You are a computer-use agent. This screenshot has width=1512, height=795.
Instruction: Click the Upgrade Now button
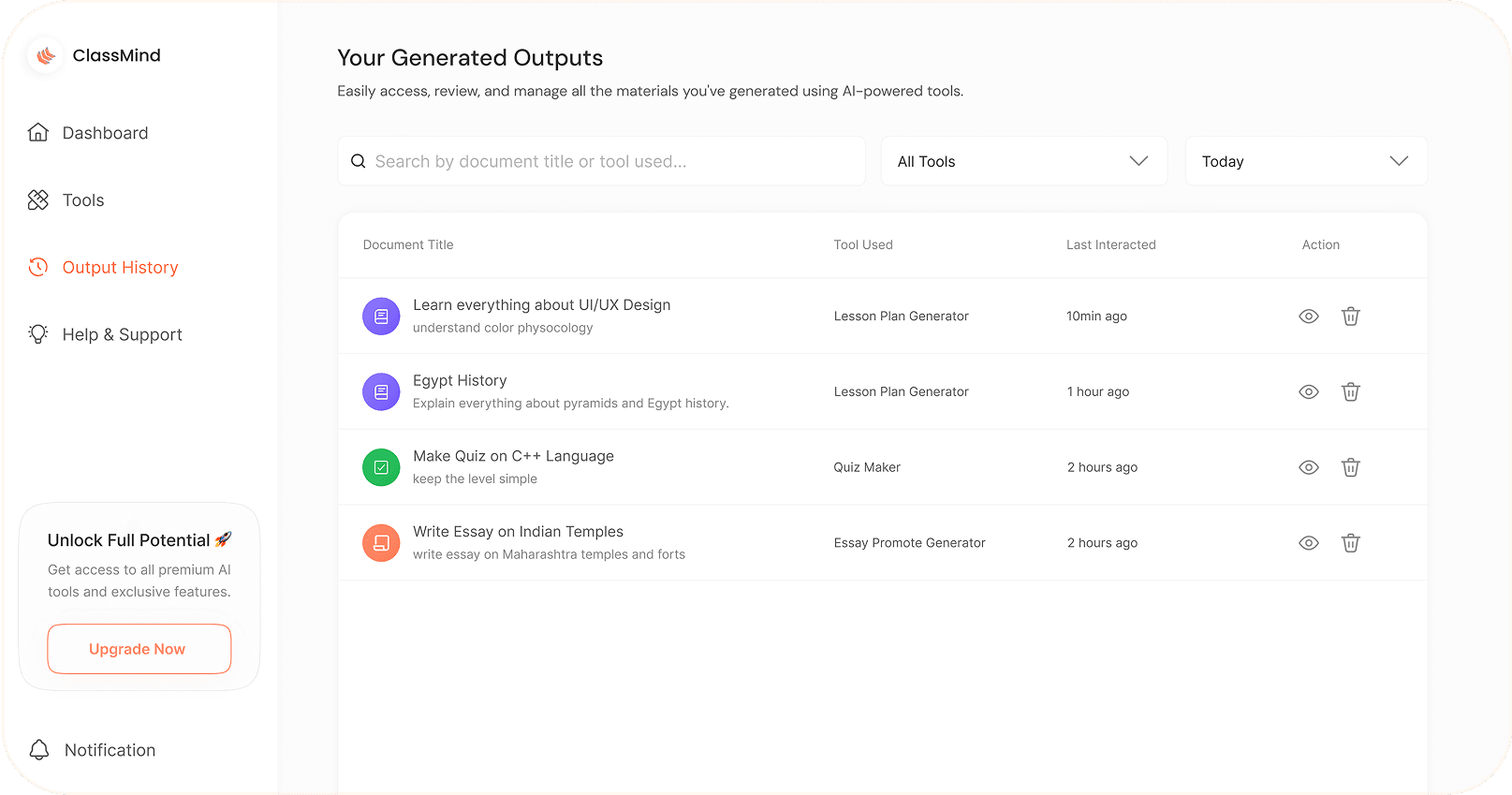139,649
